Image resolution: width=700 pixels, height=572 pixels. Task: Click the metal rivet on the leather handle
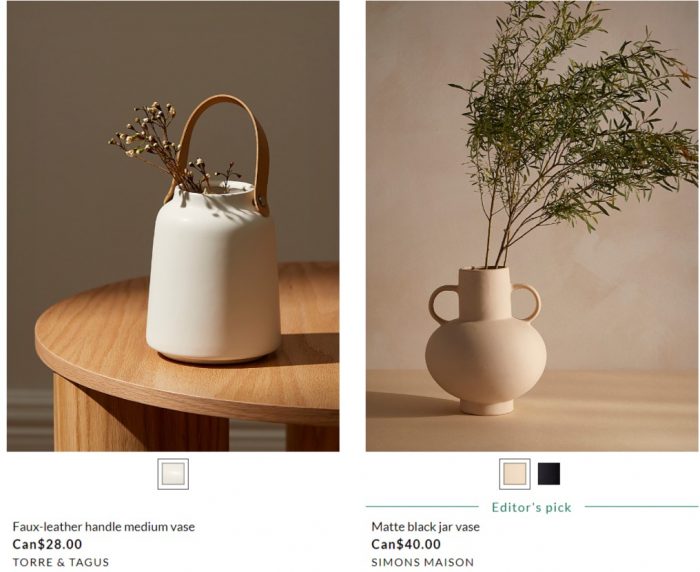[x=261, y=200]
